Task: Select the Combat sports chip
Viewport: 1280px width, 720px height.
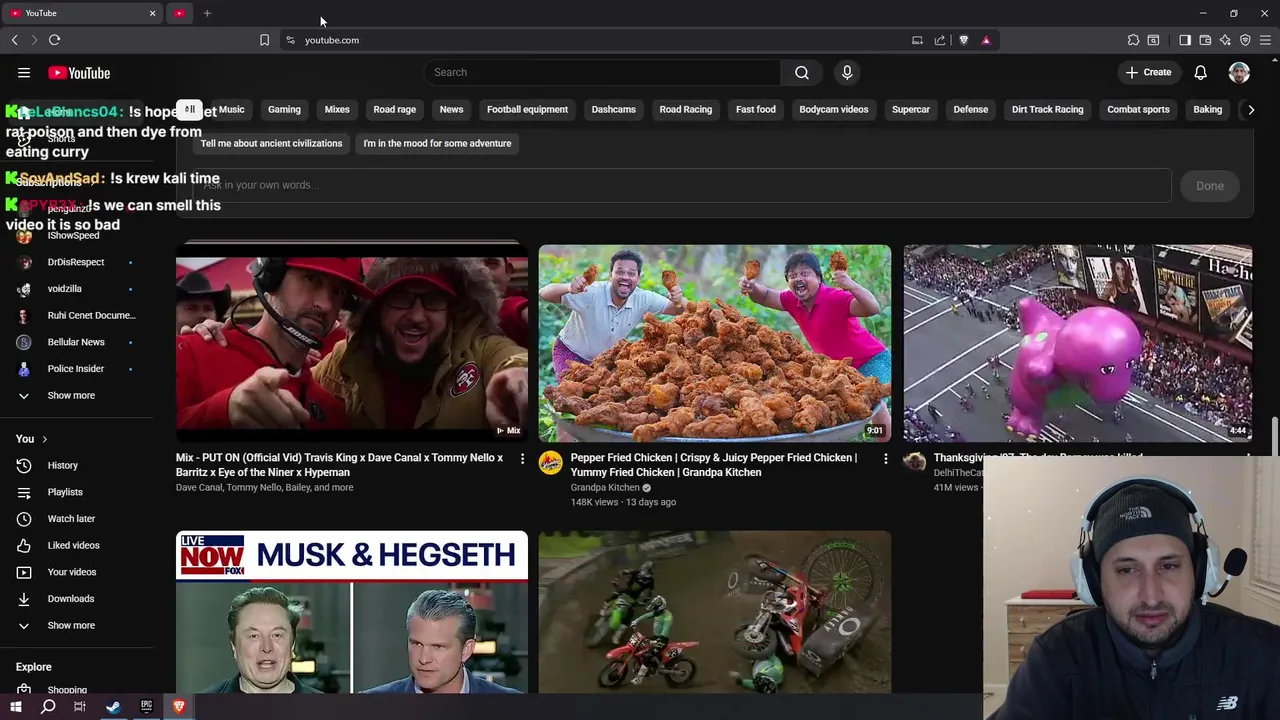Action: point(1138,109)
